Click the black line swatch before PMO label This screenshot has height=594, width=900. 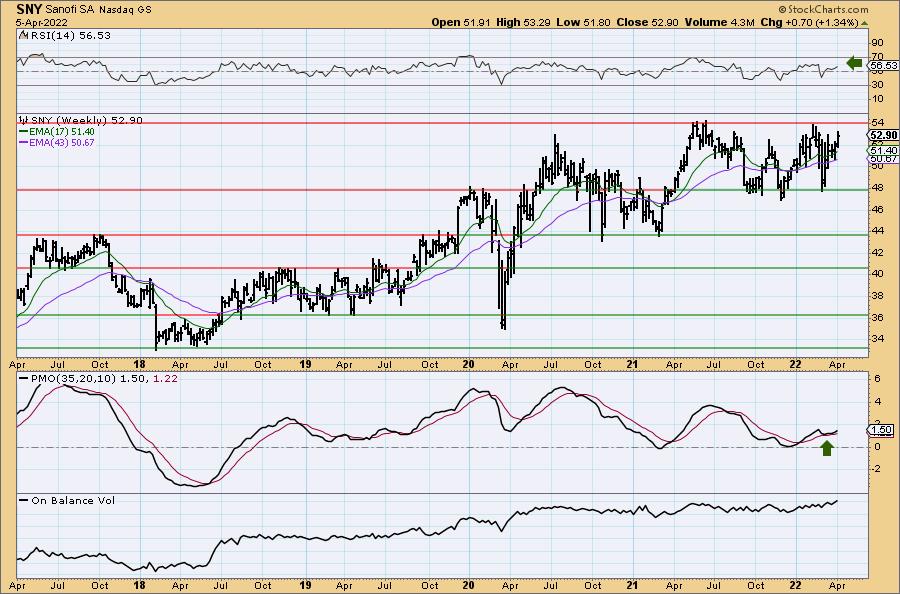pos(24,379)
